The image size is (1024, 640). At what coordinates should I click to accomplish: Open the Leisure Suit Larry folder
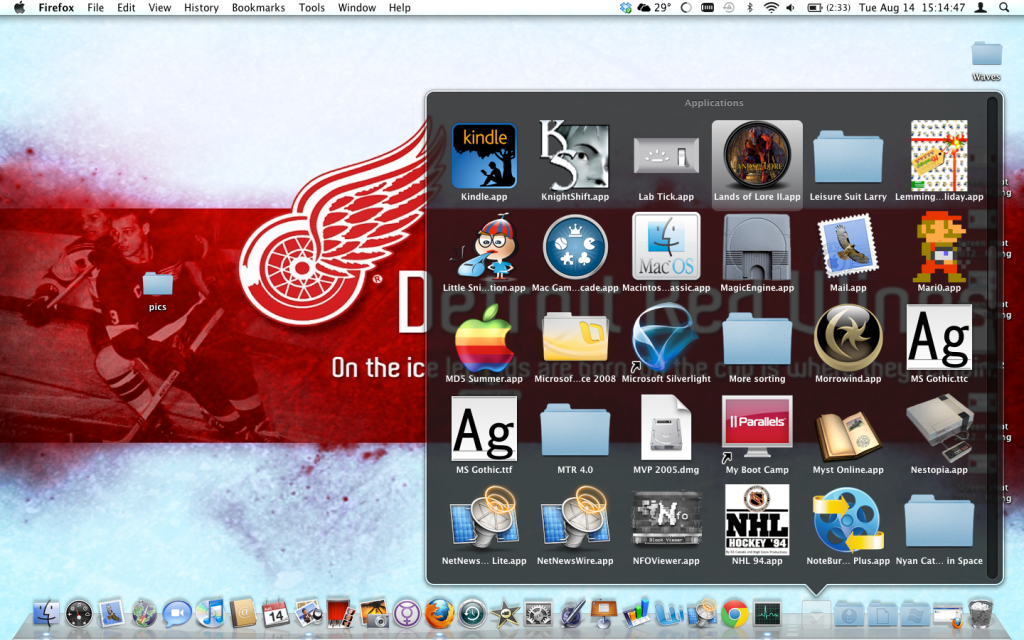tap(848, 157)
